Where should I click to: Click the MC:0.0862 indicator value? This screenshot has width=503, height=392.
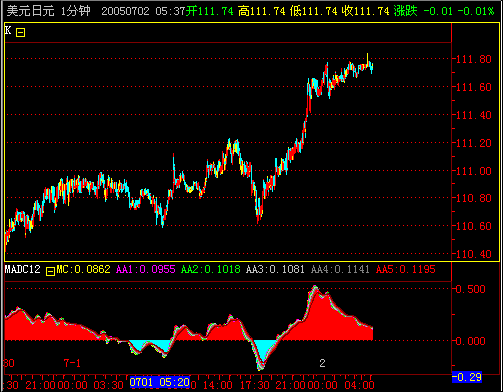tap(84, 269)
